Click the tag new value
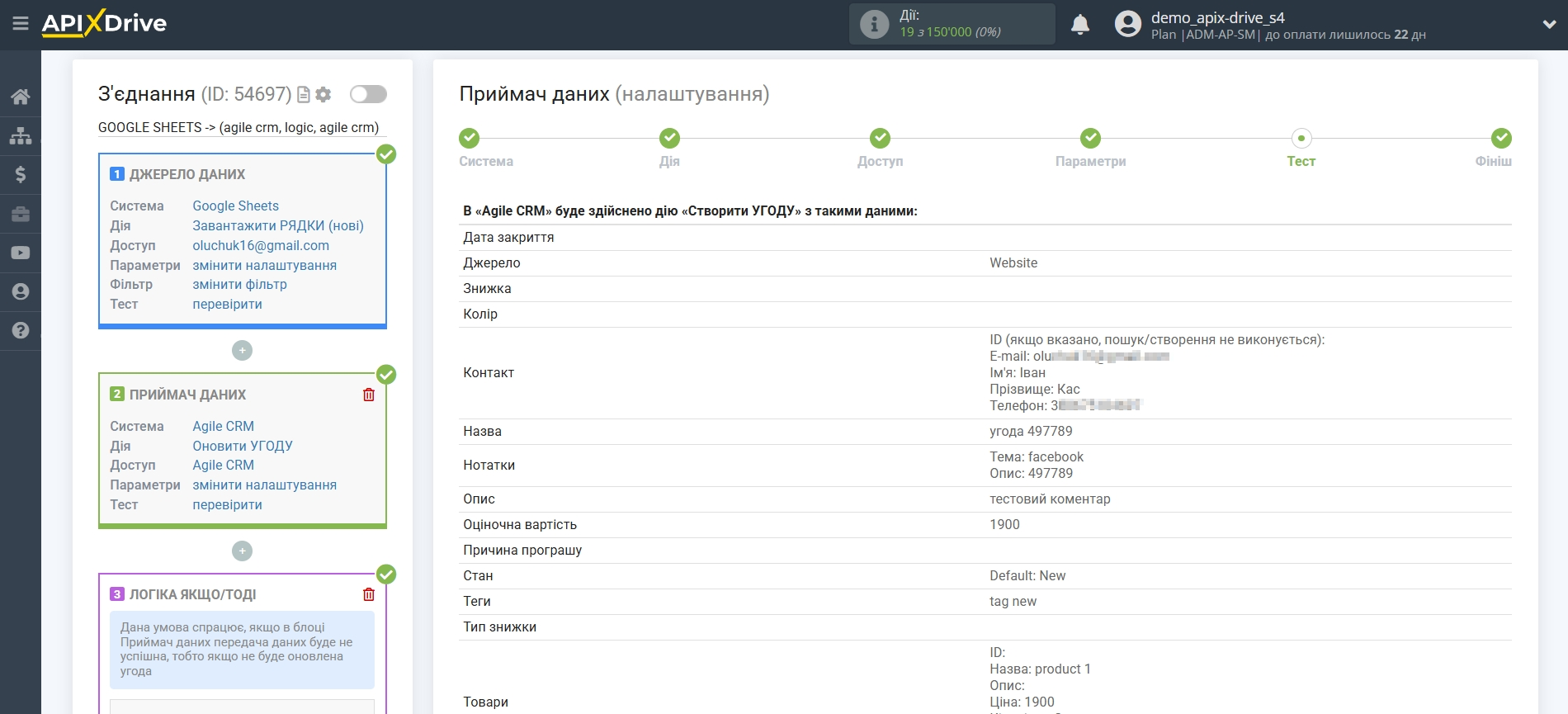Screen dimensions: 1568x714 pyautogui.click(x=1013, y=601)
